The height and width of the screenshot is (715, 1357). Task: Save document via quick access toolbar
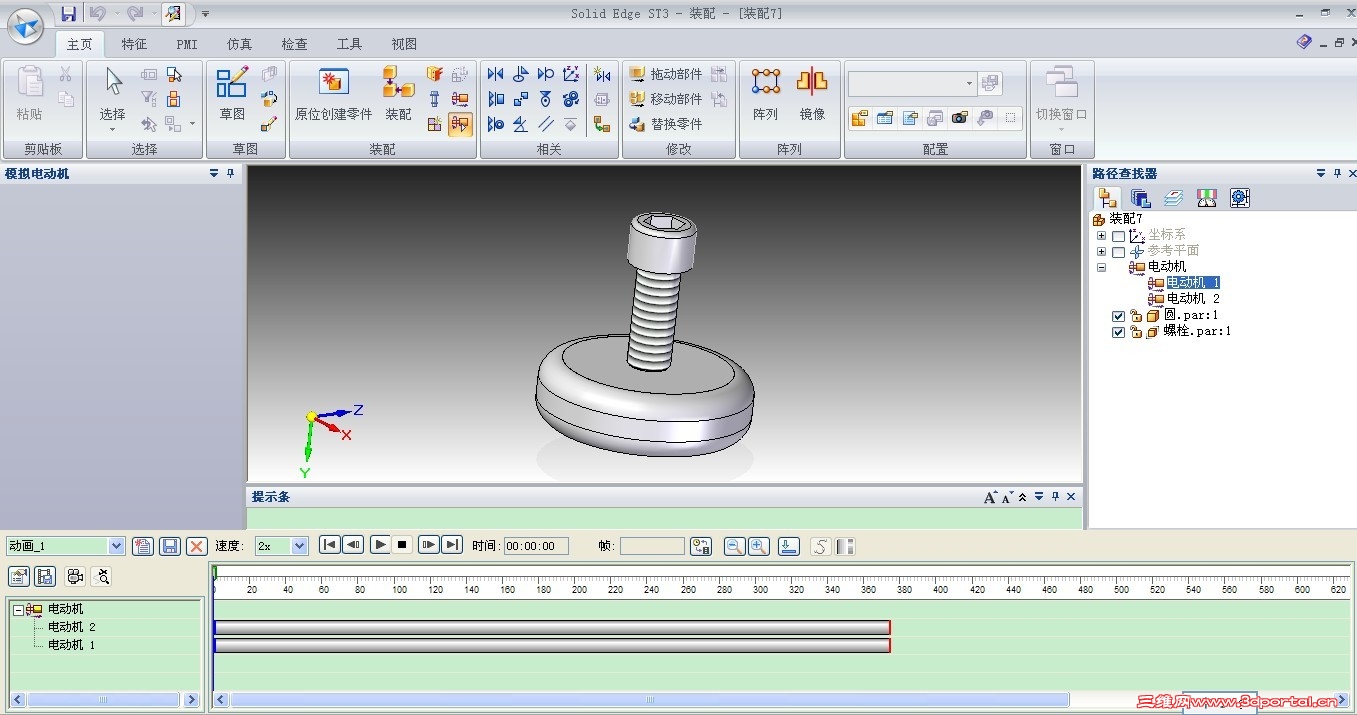(x=69, y=14)
